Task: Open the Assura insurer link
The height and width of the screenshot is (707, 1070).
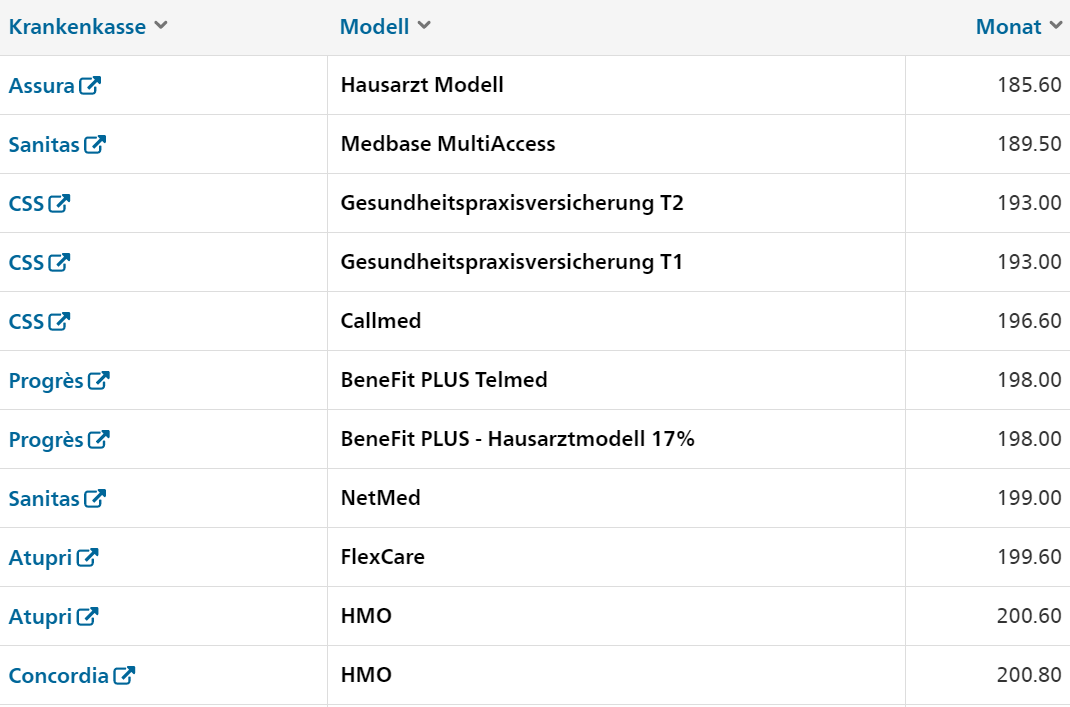Action: (42, 86)
